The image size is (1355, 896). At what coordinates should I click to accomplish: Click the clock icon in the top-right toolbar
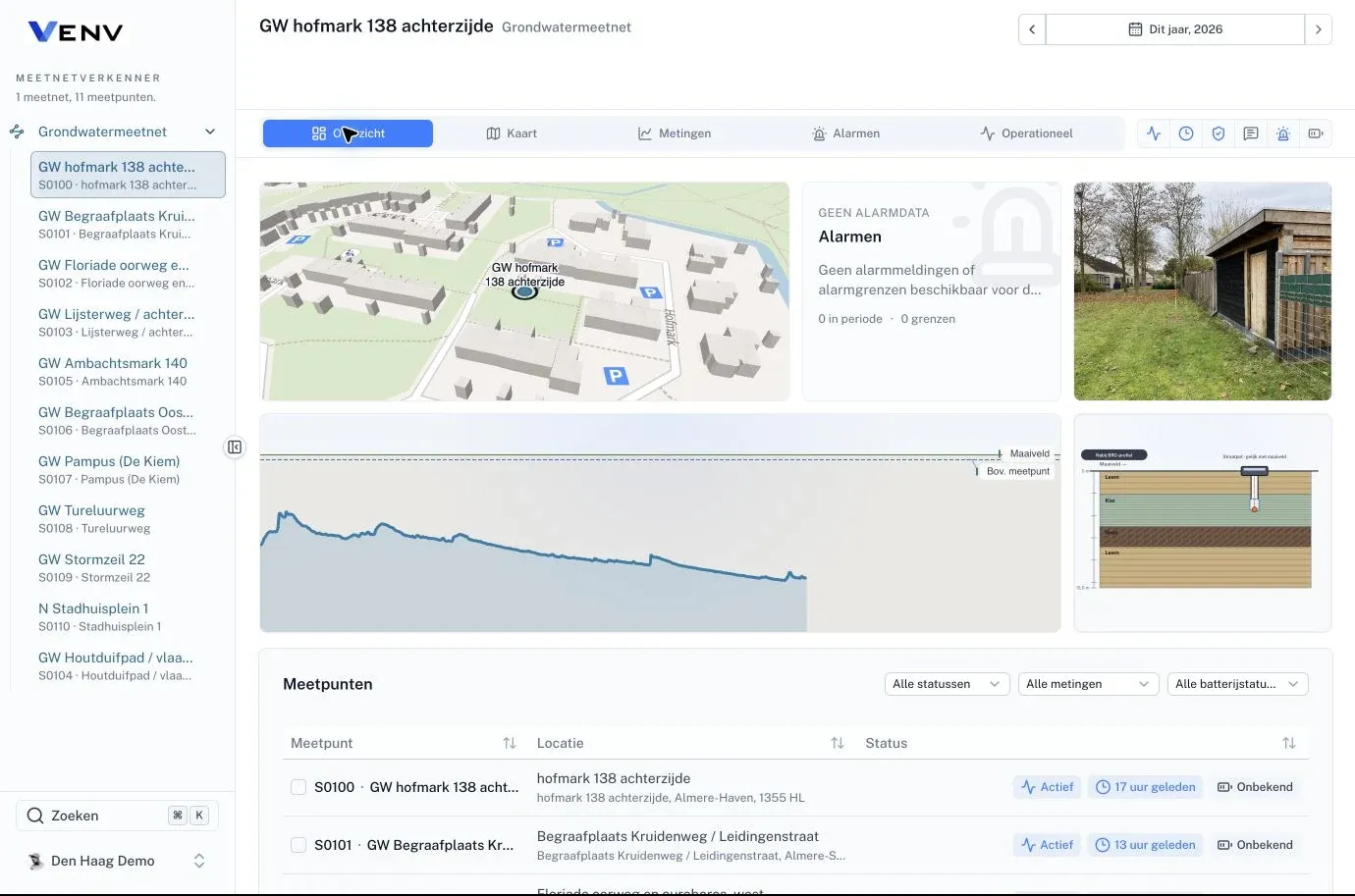tap(1186, 133)
